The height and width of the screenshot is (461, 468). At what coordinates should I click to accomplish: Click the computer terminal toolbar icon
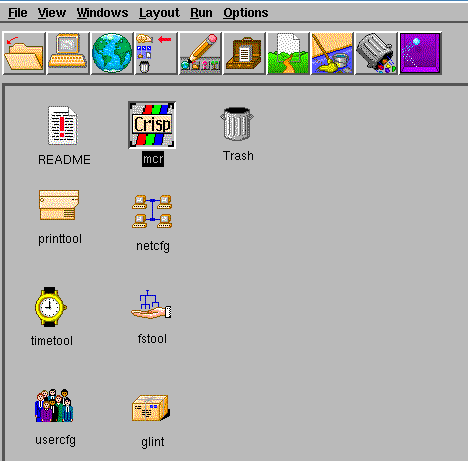click(68, 53)
